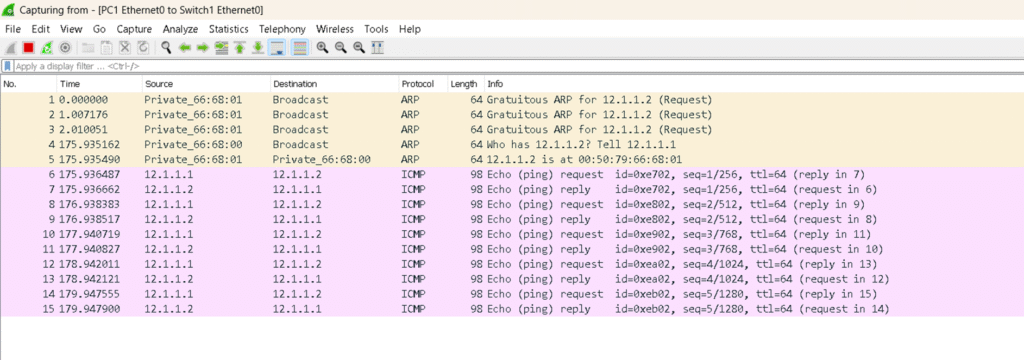Viewport: 1024px width, 360px height.
Task: Zoom out on packet text
Action: pyautogui.click(x=340, y=47)
